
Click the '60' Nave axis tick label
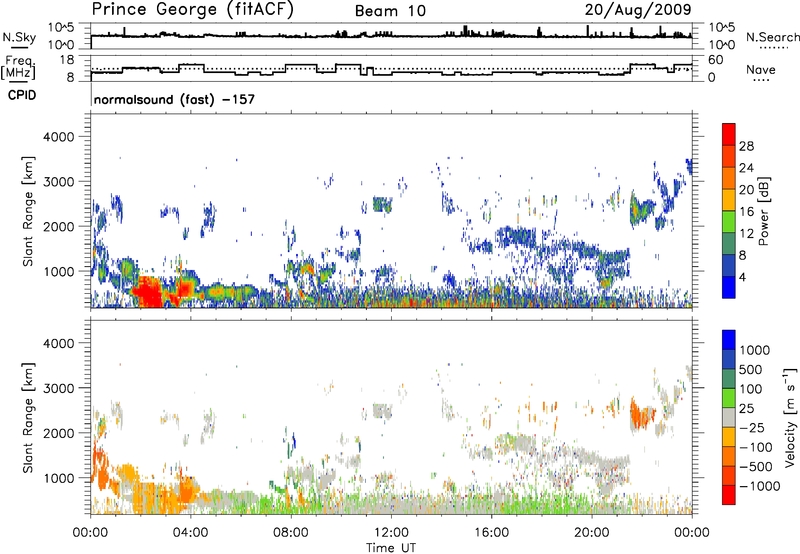pyautogui.click(x=716, y=60)
